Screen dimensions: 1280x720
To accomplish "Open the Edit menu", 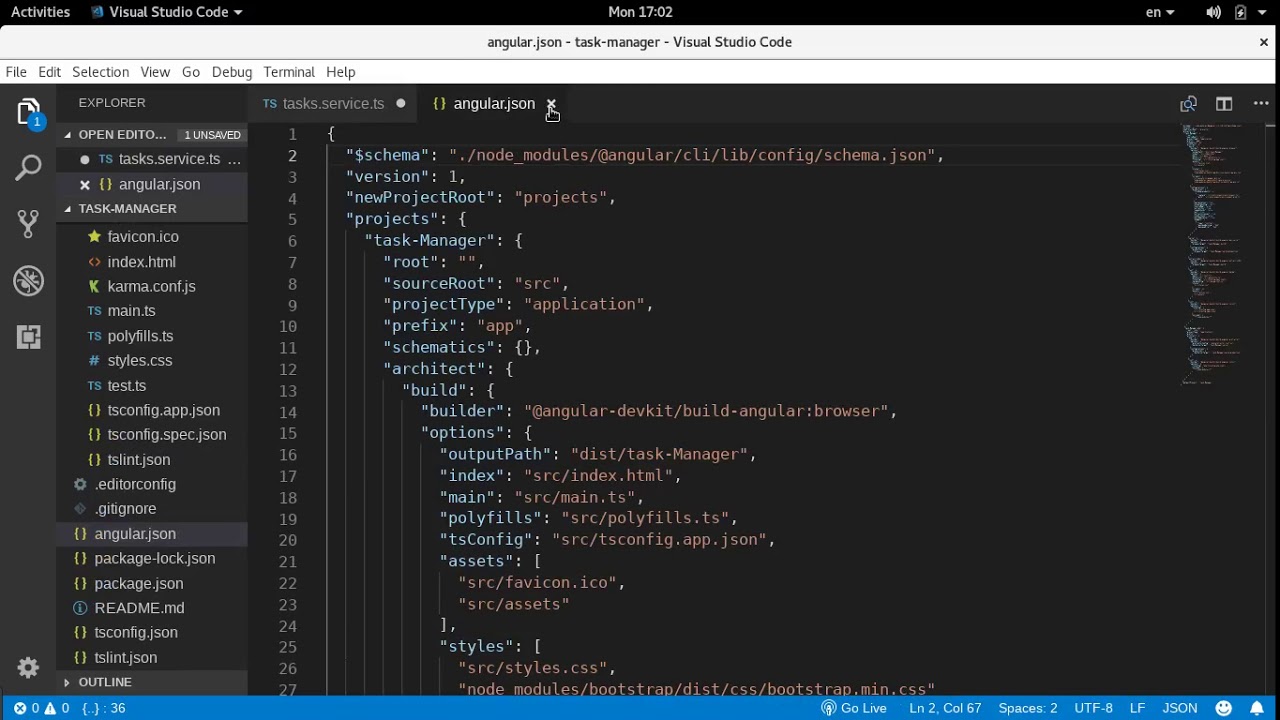I will tap(50, 72).
